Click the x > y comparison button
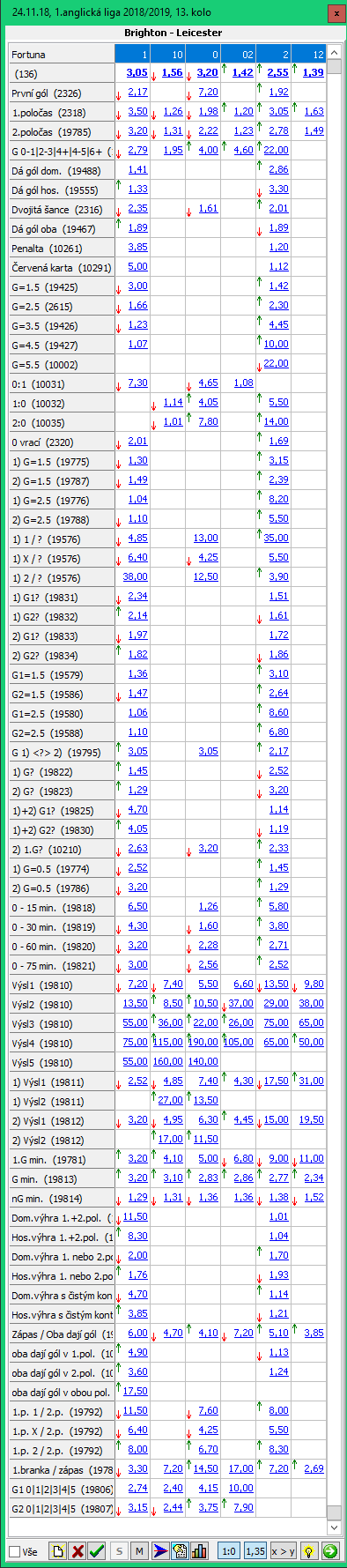The height and width of the screenshot is (1568, 347). pyautogui.click(x=283, y=1550)
